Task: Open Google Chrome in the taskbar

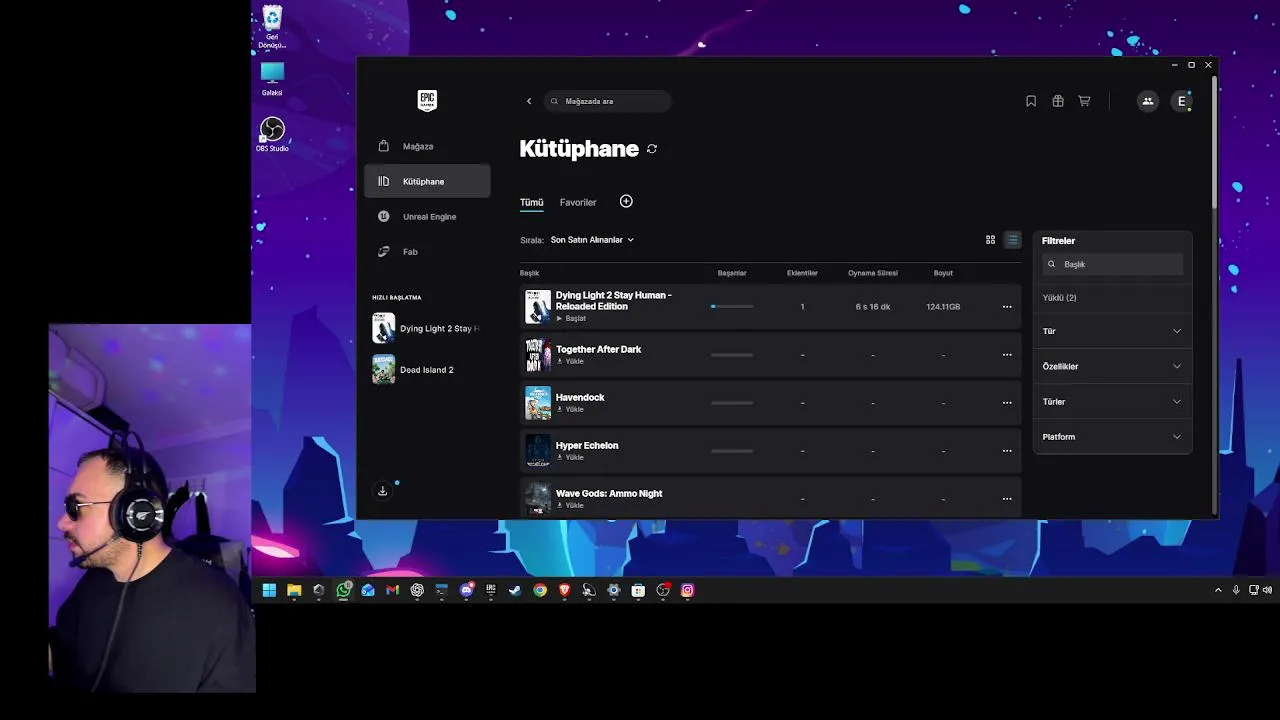Action: click(540, 590)
